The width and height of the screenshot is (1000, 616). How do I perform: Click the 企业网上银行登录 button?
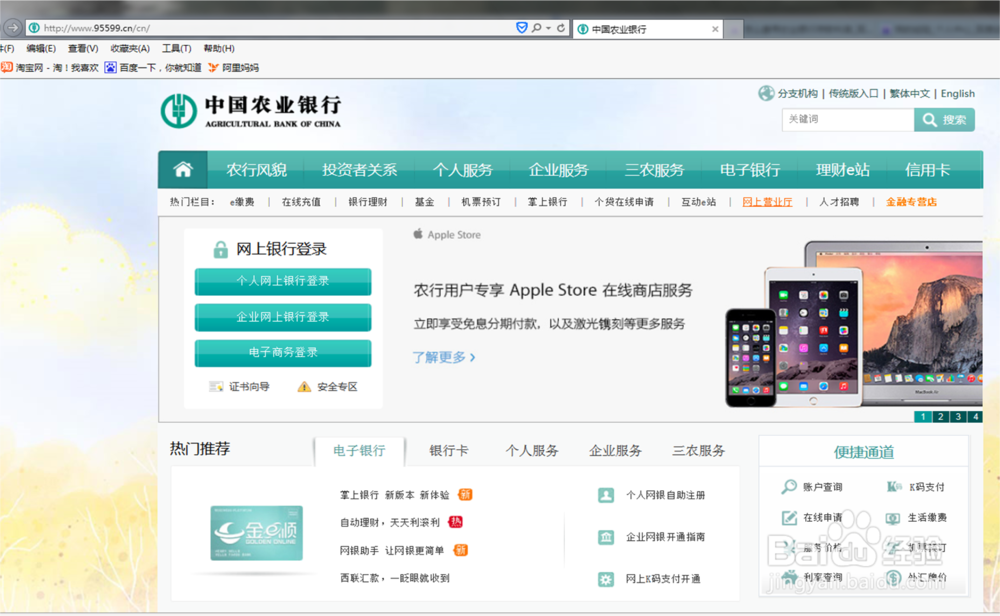pos(283,317)
